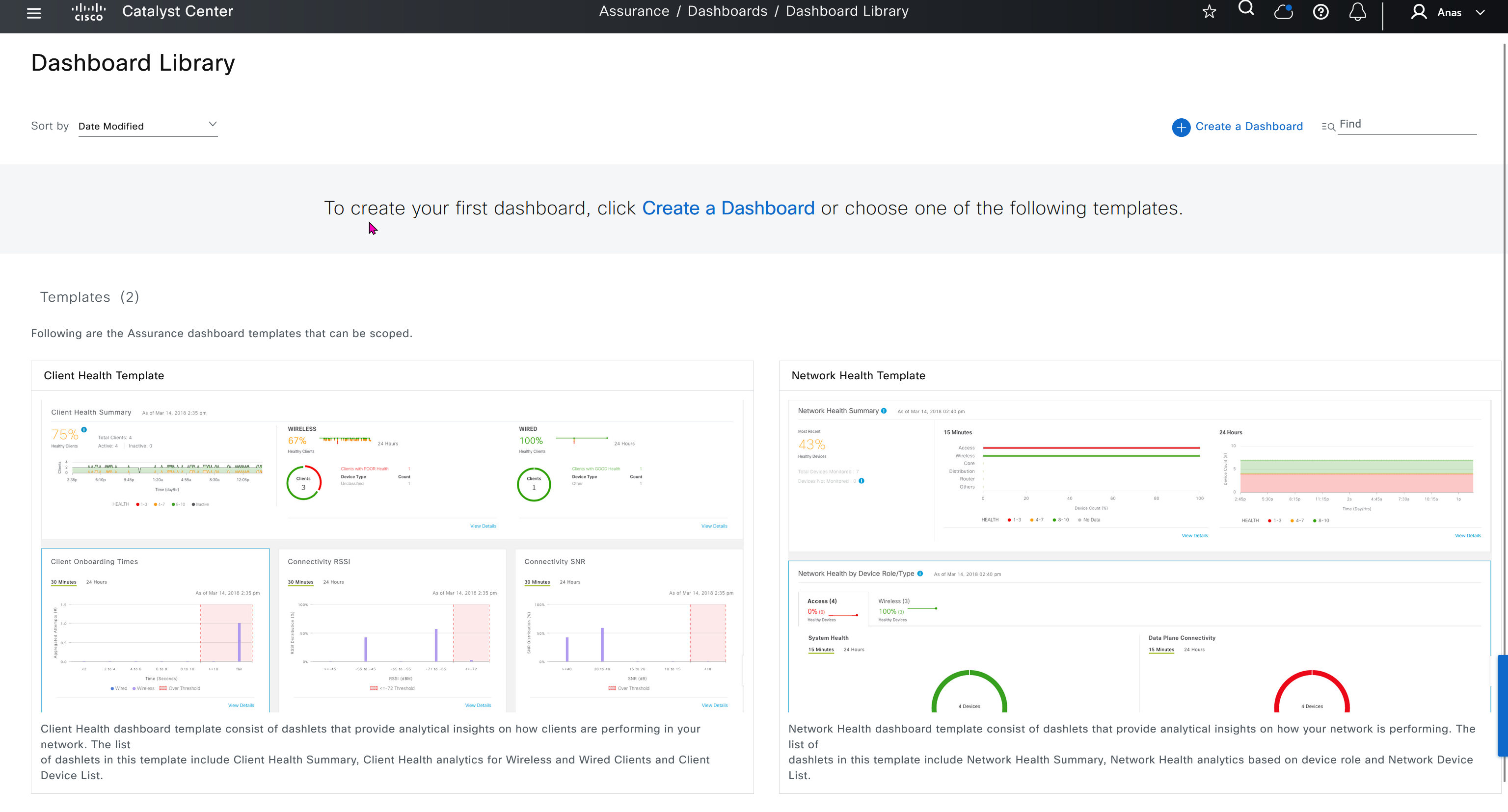
Task: Expand the Anas user menu chevron
Action: pyautogui.click(x=1480, y=12)
